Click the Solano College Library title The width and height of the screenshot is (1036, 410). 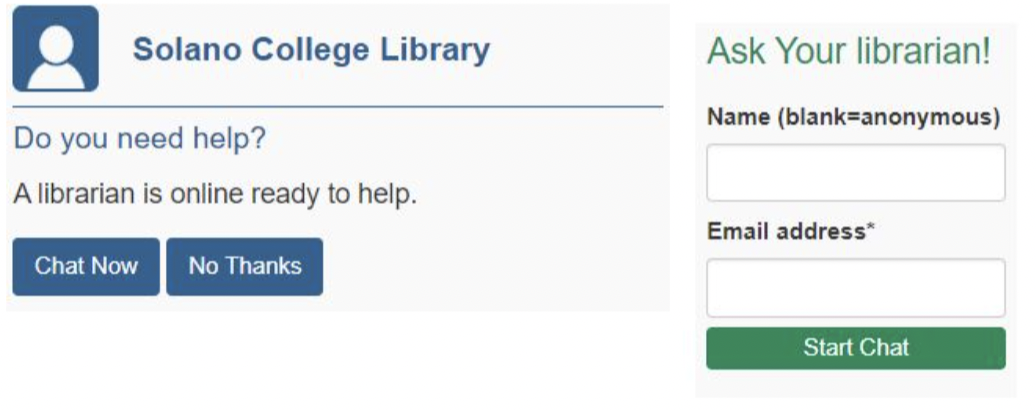311,49
